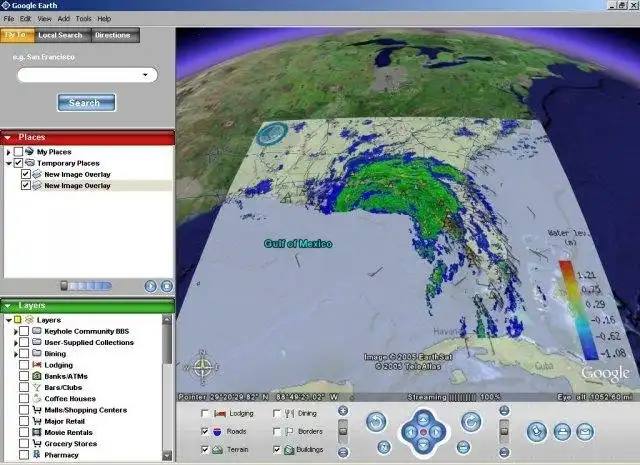The height and width of the screenshot is (465, 640).
Task: Click the Keyhole Community BBS folder icon
Action: [37, 331]
